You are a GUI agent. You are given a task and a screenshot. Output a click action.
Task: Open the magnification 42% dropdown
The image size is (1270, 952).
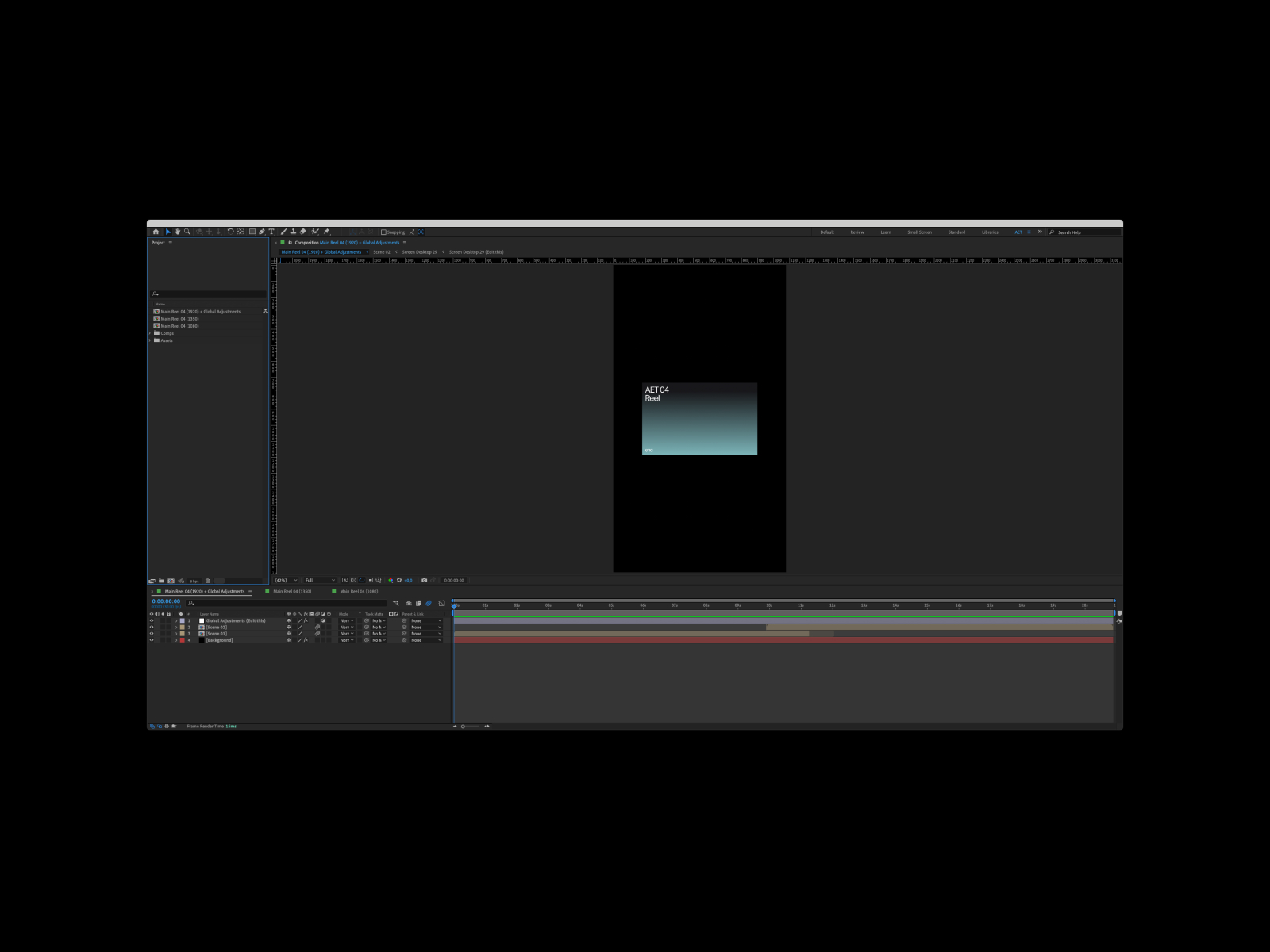[x=287, y=580]
